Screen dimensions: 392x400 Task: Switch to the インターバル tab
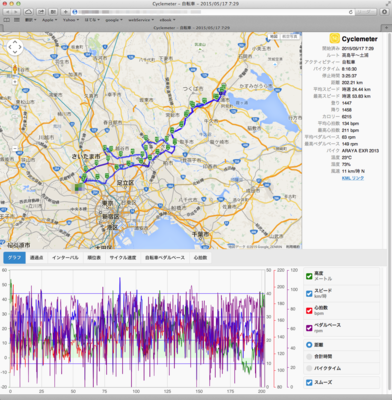pyautogui.click(x=65, y=258)
